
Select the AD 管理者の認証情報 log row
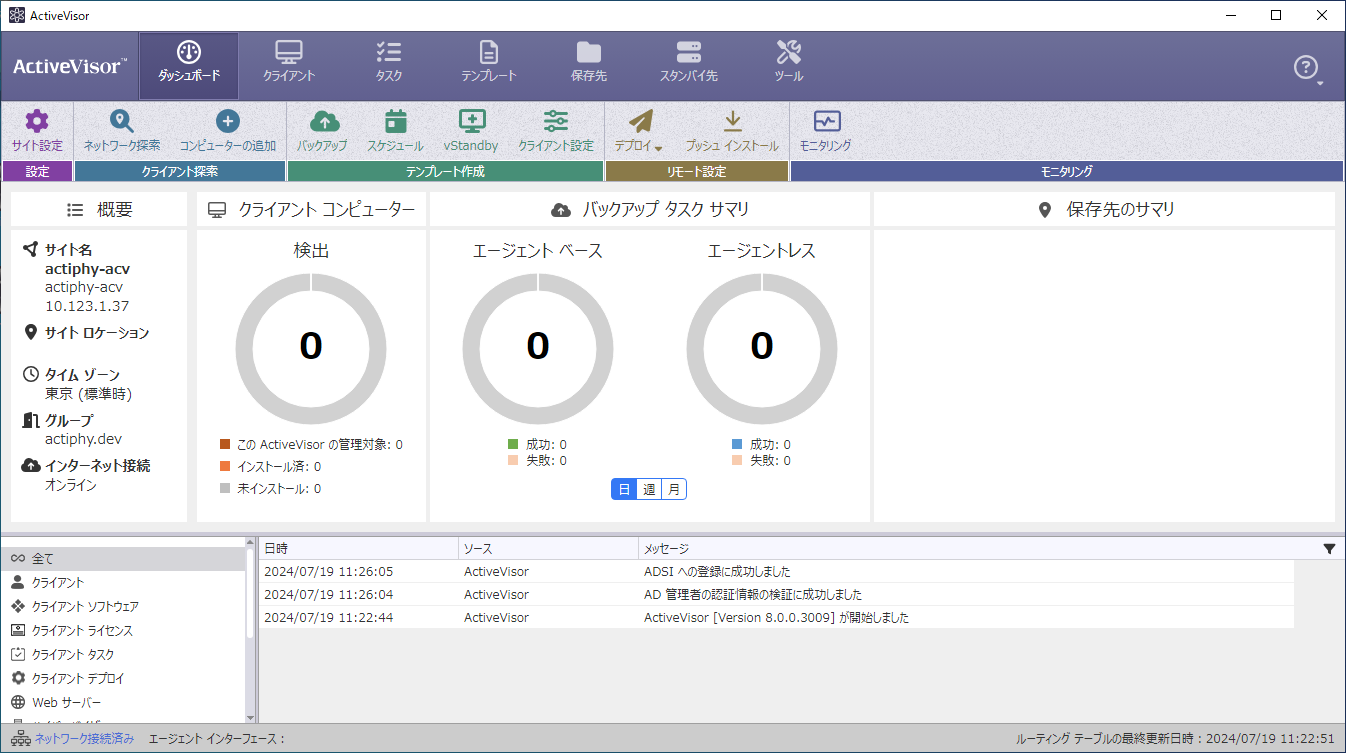(x=776, y=595)
